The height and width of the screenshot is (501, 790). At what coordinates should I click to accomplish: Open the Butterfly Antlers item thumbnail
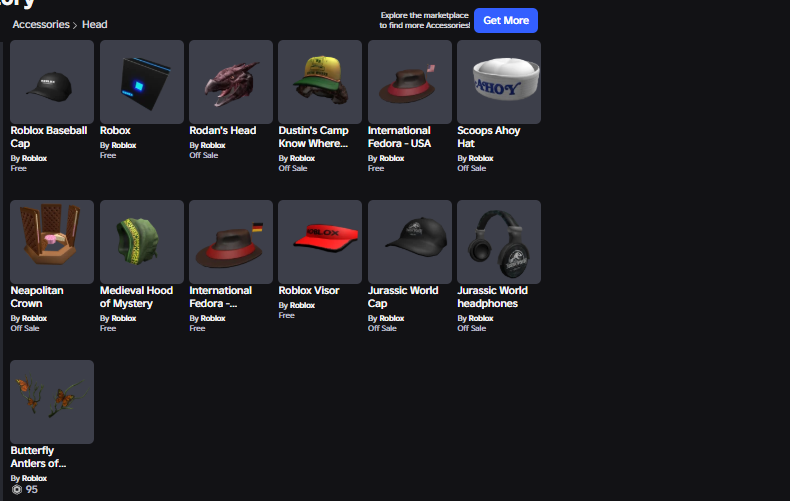point(52,402)
